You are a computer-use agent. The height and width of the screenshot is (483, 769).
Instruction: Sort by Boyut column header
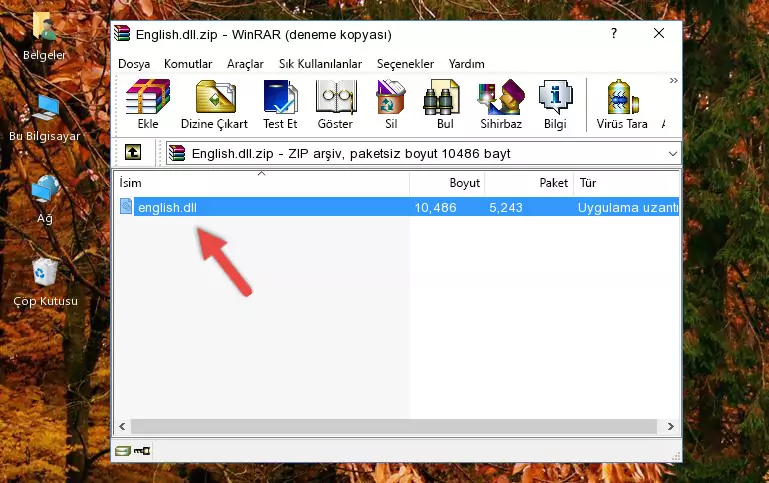(447, 182)
